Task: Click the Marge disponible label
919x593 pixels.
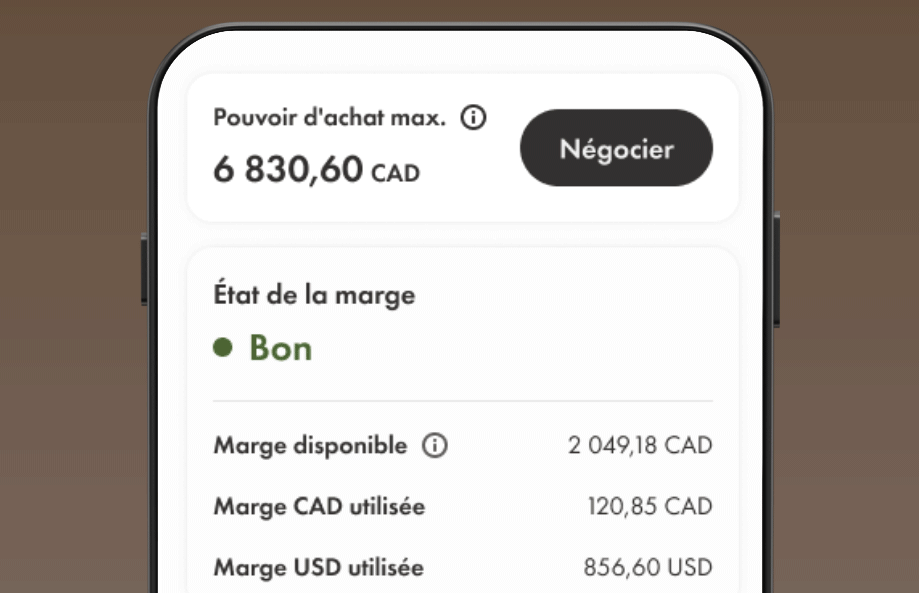Action: coord(310,445)
